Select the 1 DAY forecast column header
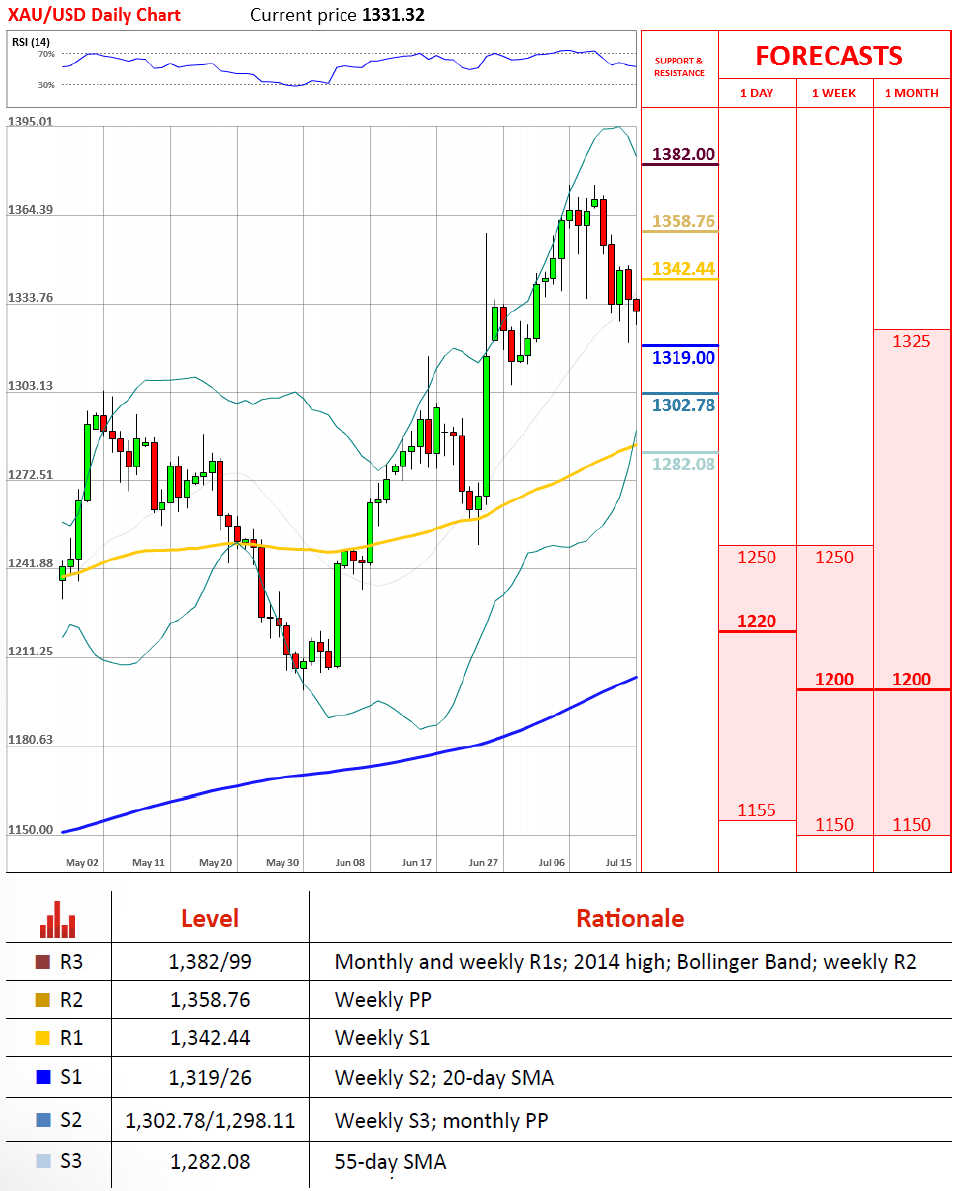Viewport: 964px width, 1191px height. (x=757, y=93)
